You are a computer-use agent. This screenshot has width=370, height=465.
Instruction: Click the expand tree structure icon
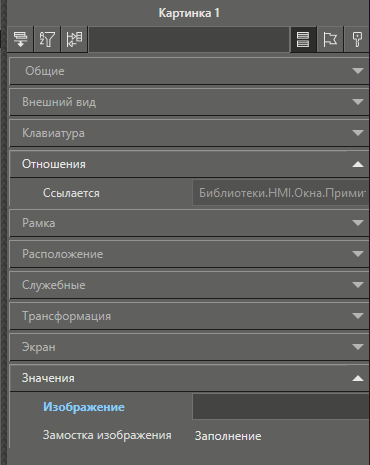tap(74, 39)
